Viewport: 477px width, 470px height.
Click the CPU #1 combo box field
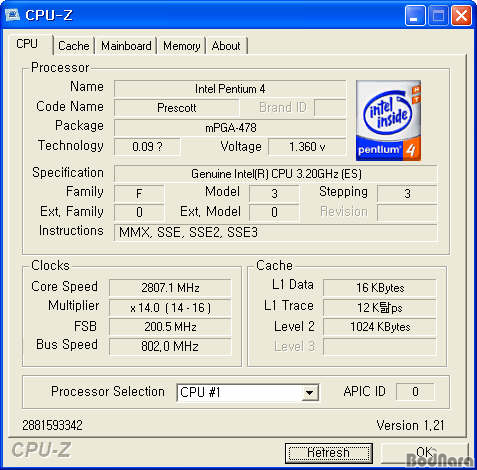[247, 393]
